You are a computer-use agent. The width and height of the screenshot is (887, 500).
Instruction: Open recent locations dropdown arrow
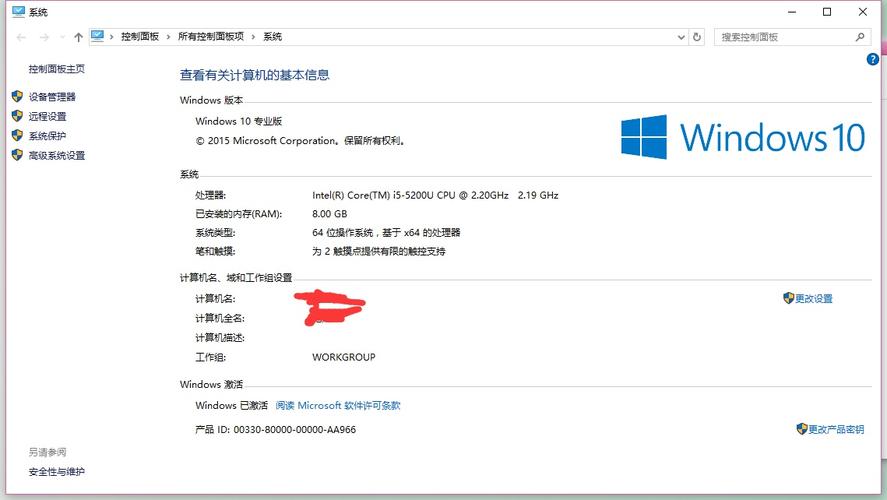(x=63, y=37)
